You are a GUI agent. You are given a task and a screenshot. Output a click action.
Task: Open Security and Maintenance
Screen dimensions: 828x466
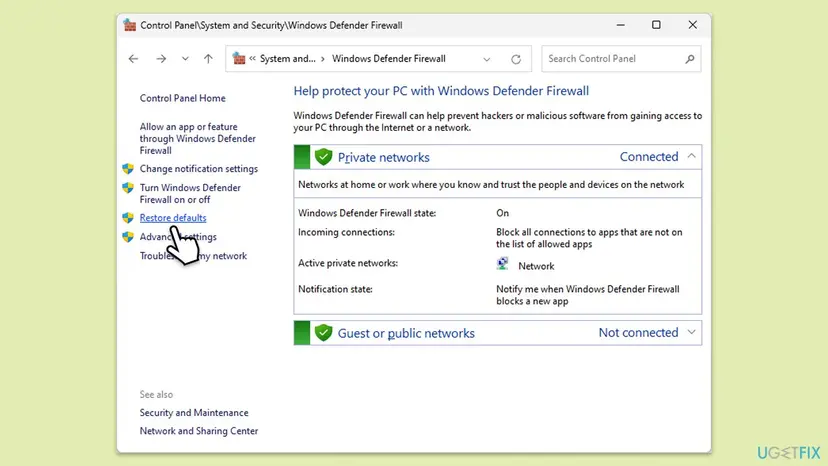tap(194, 413)
